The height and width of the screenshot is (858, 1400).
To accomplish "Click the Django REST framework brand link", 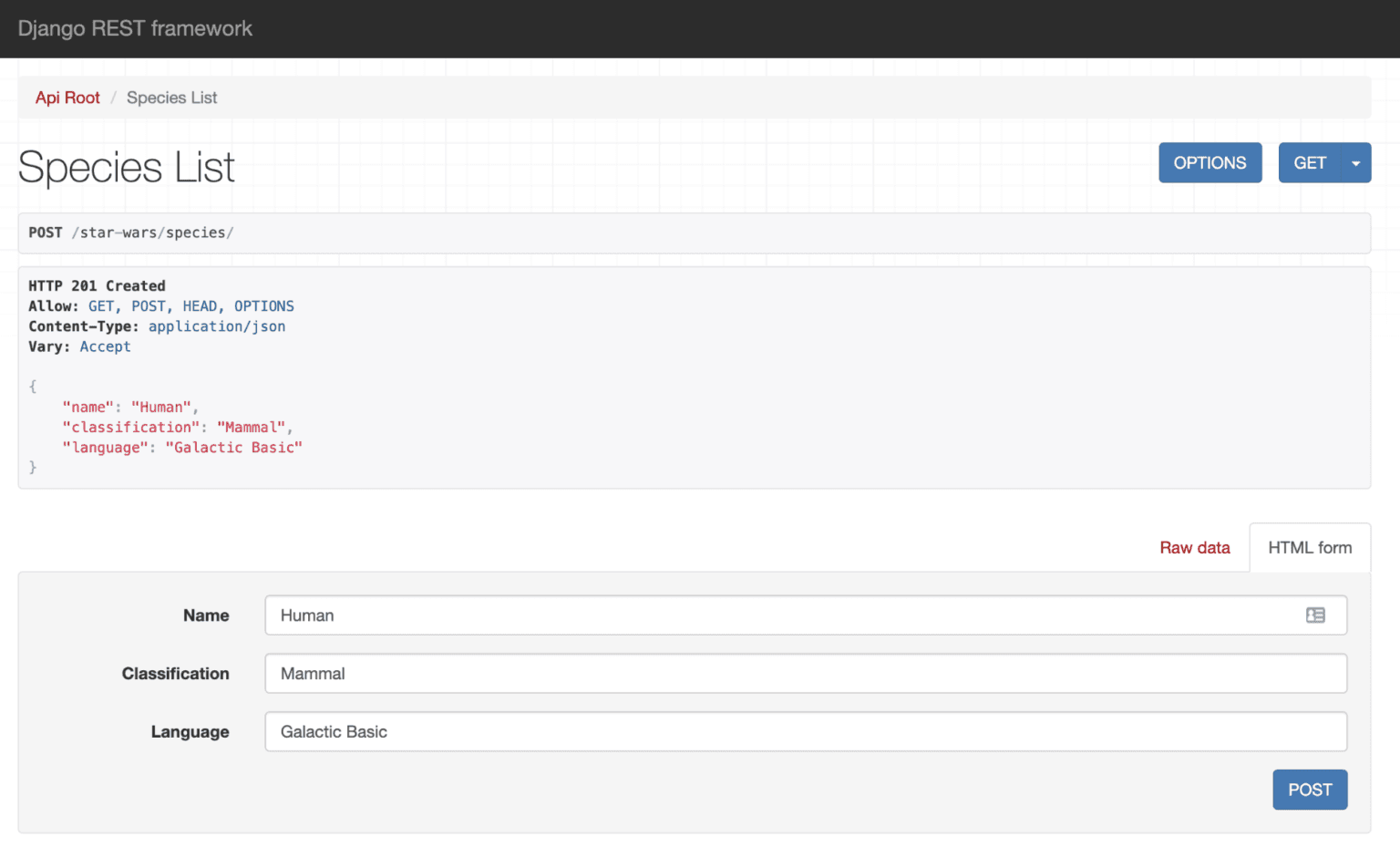I will [x=135, y=28].
